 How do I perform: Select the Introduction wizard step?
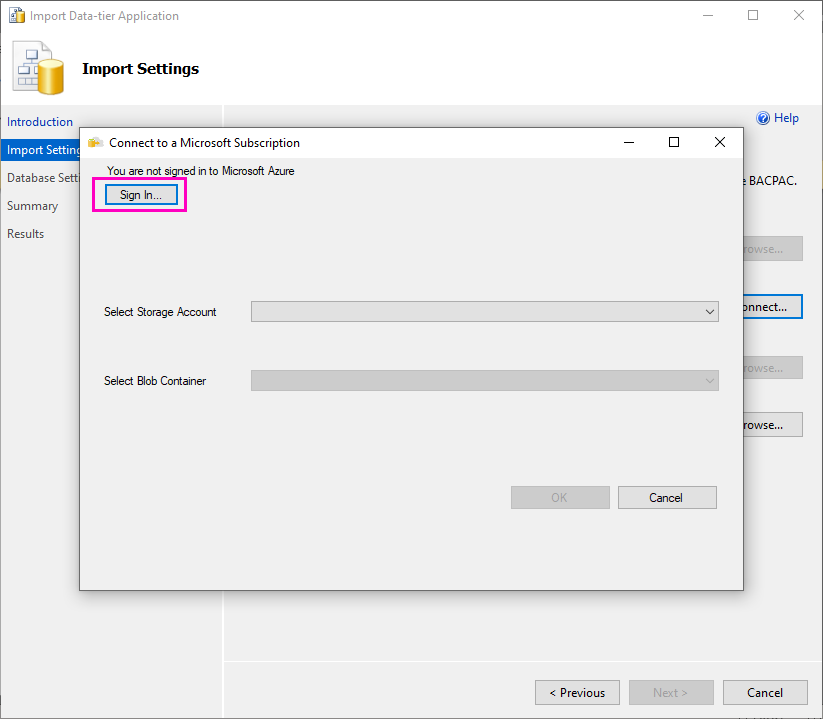tap(40, 121)
